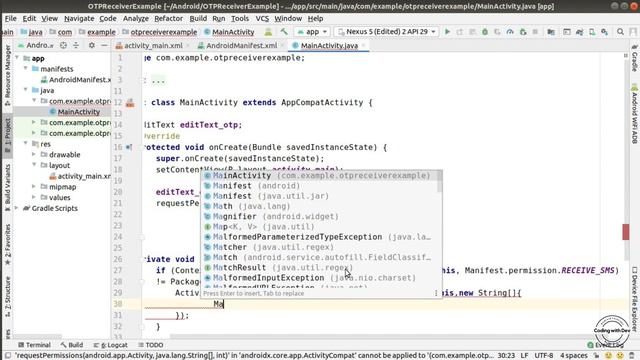Open the Project Structure icon in toolbar
The image size is (640, 360).
551,31
